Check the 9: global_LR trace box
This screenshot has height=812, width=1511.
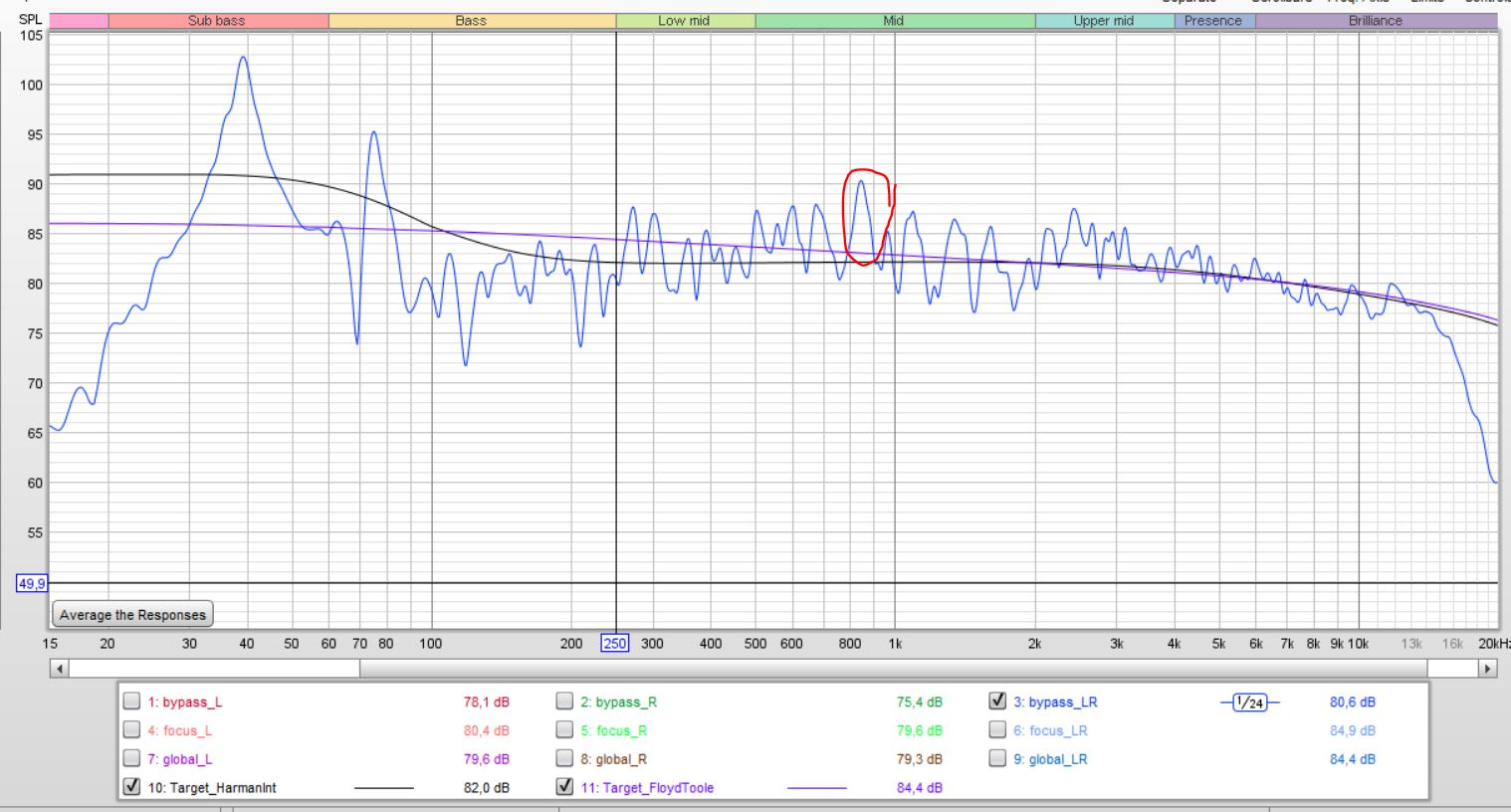pos(997,758)
